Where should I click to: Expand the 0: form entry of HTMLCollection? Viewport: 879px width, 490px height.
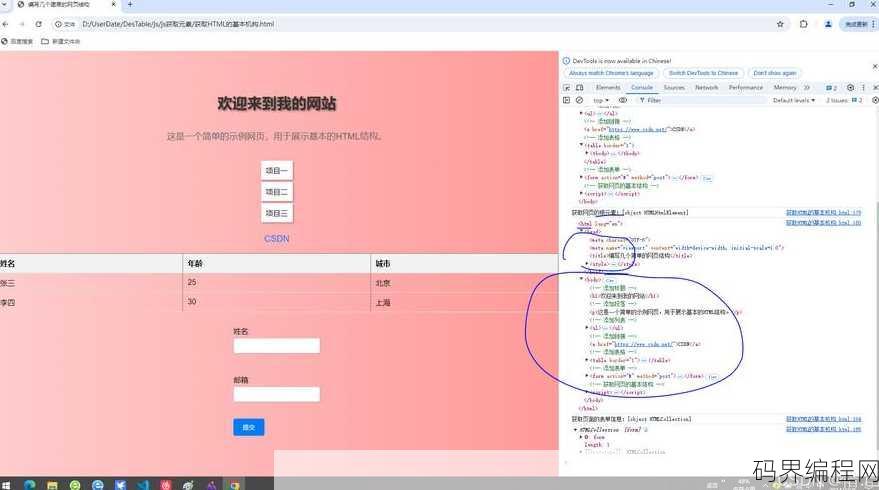pos(581,437)
